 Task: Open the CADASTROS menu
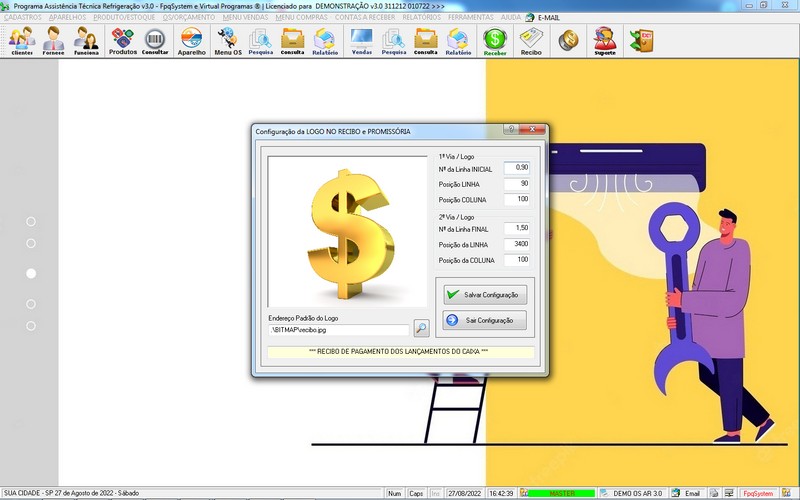coord(22,17)
